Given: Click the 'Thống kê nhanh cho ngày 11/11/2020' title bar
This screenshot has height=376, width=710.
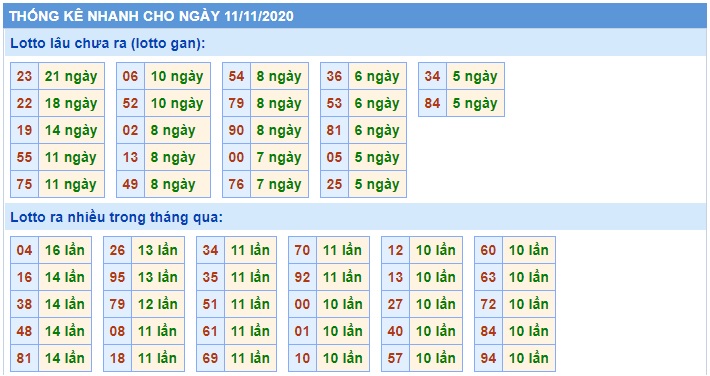Looking at the screenshot, I should click(355, 16).
